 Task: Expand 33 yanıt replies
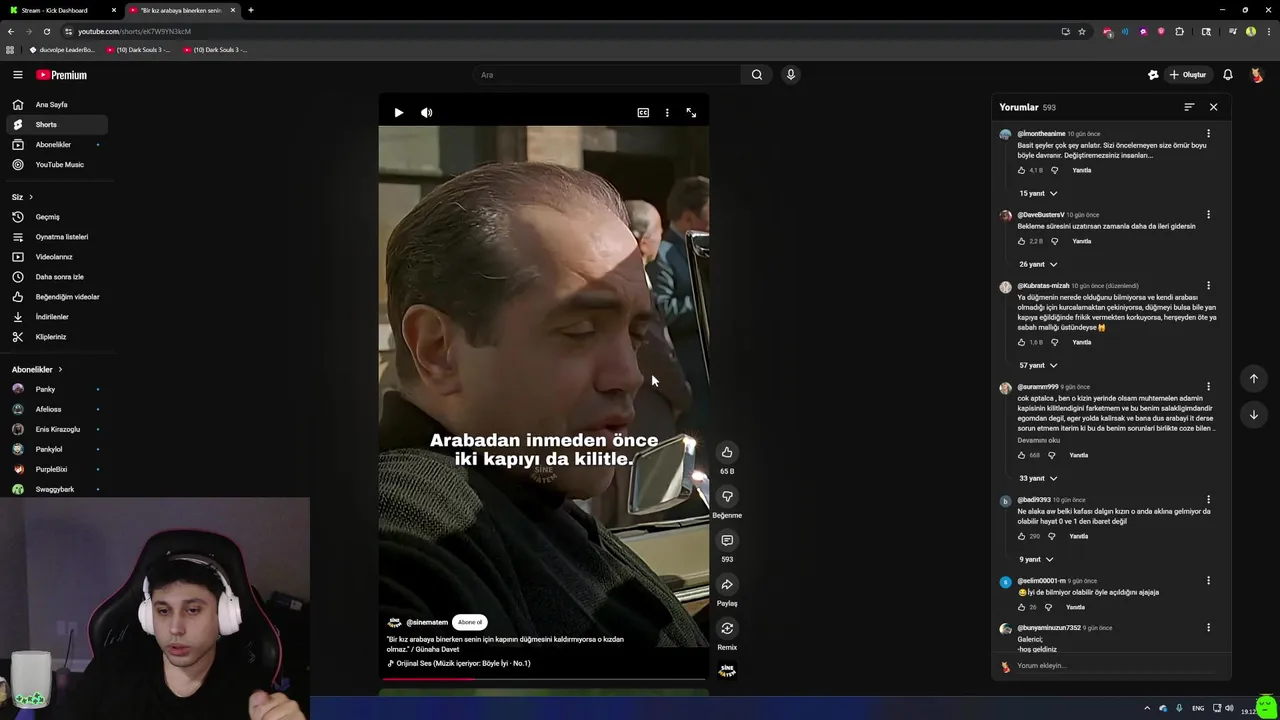(1038, 478)
